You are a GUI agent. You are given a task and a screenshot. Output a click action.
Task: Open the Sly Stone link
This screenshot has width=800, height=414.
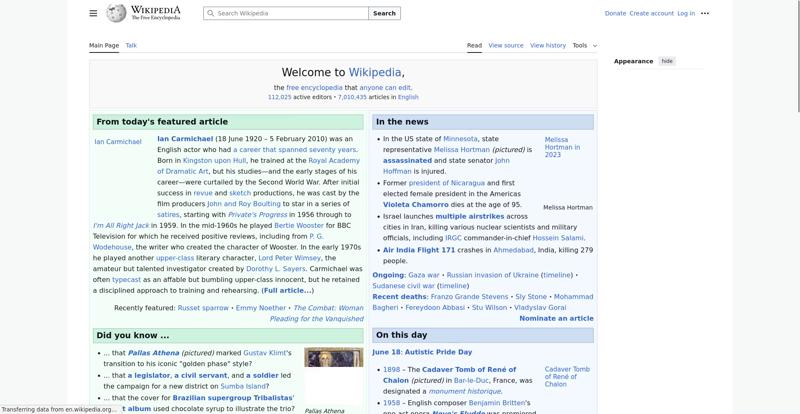pos(531,297)
